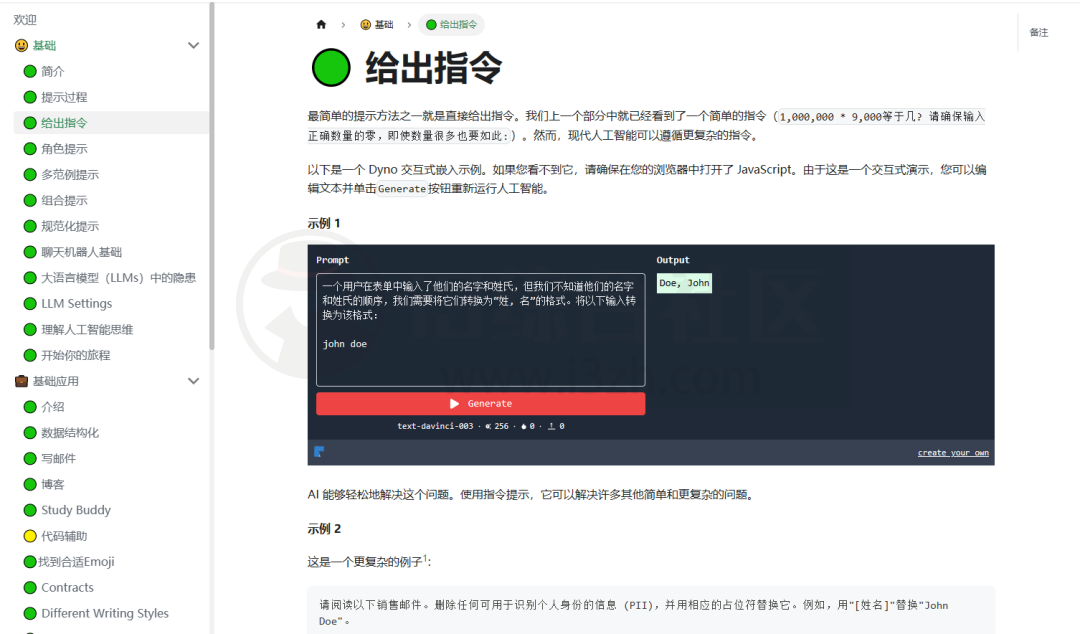Open 规范化提示 in the sidebar

70,226
